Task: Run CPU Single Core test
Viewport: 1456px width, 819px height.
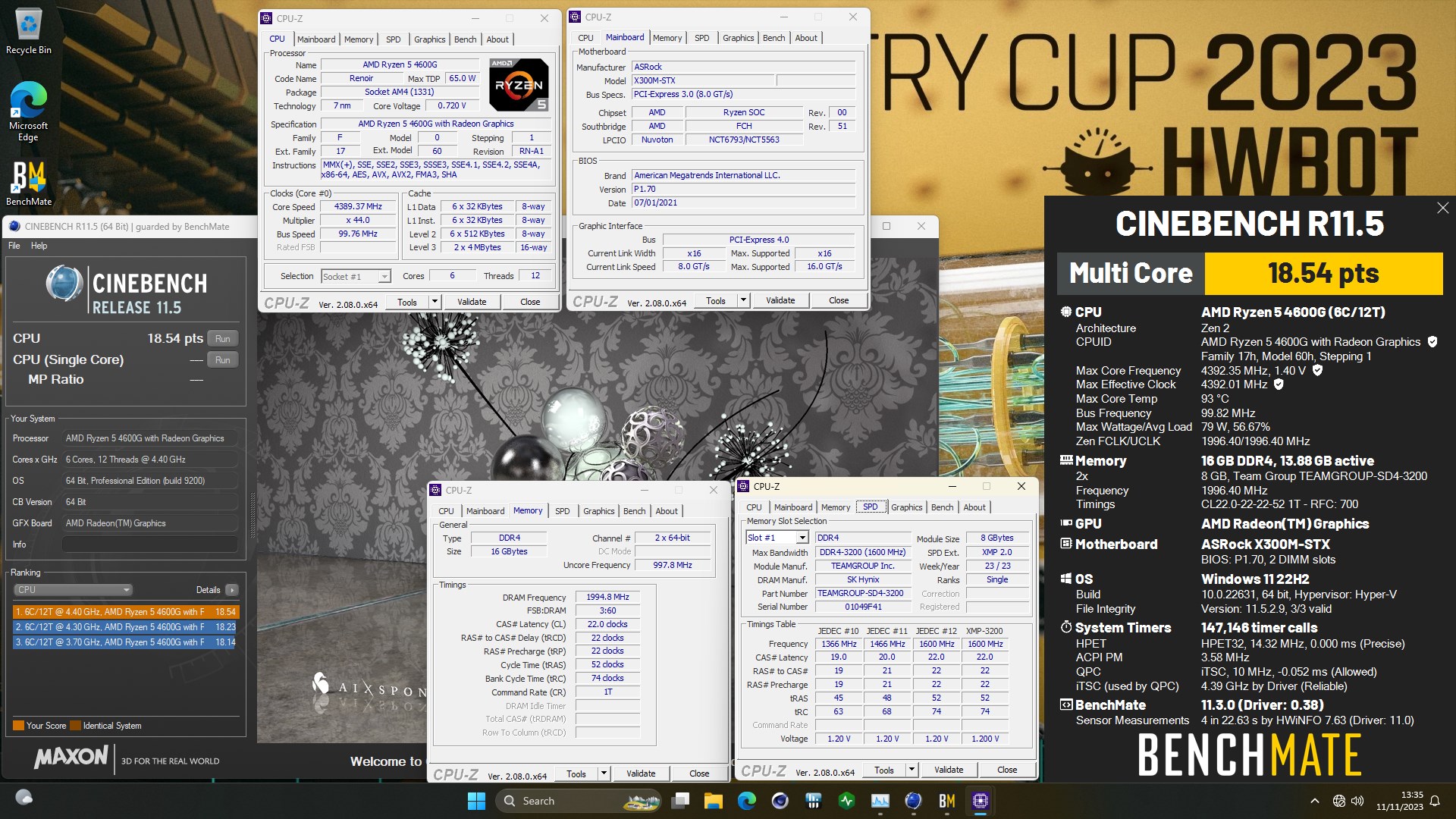Action: point(223,360)
